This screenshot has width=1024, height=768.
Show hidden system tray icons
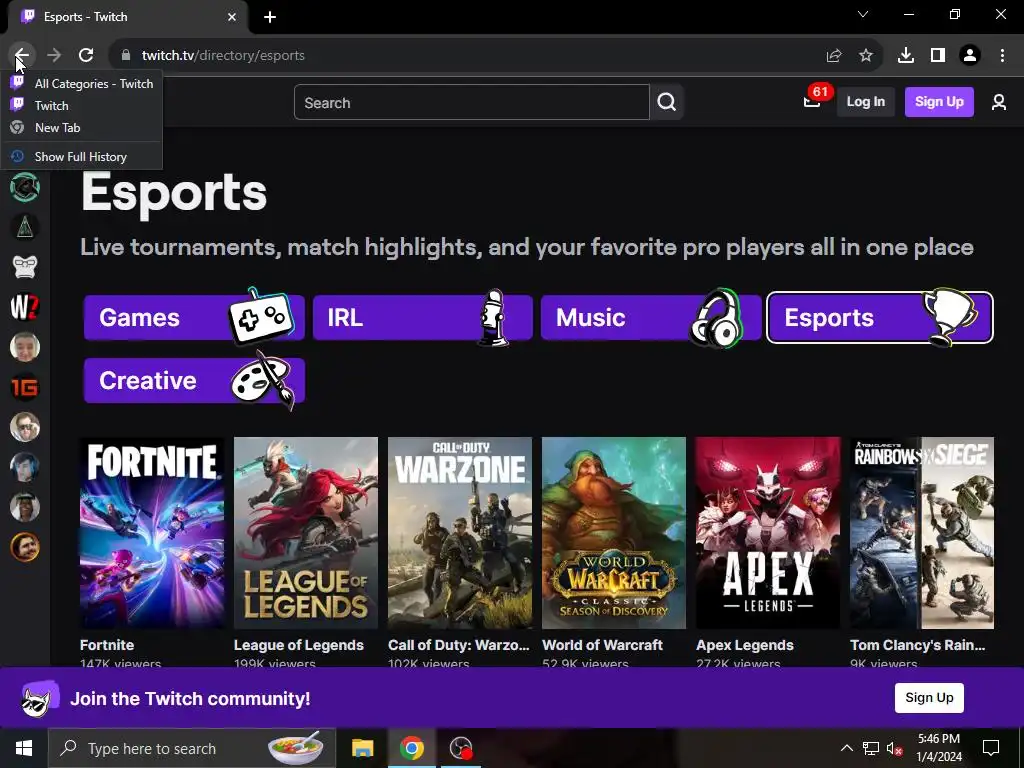click(846, 748)
